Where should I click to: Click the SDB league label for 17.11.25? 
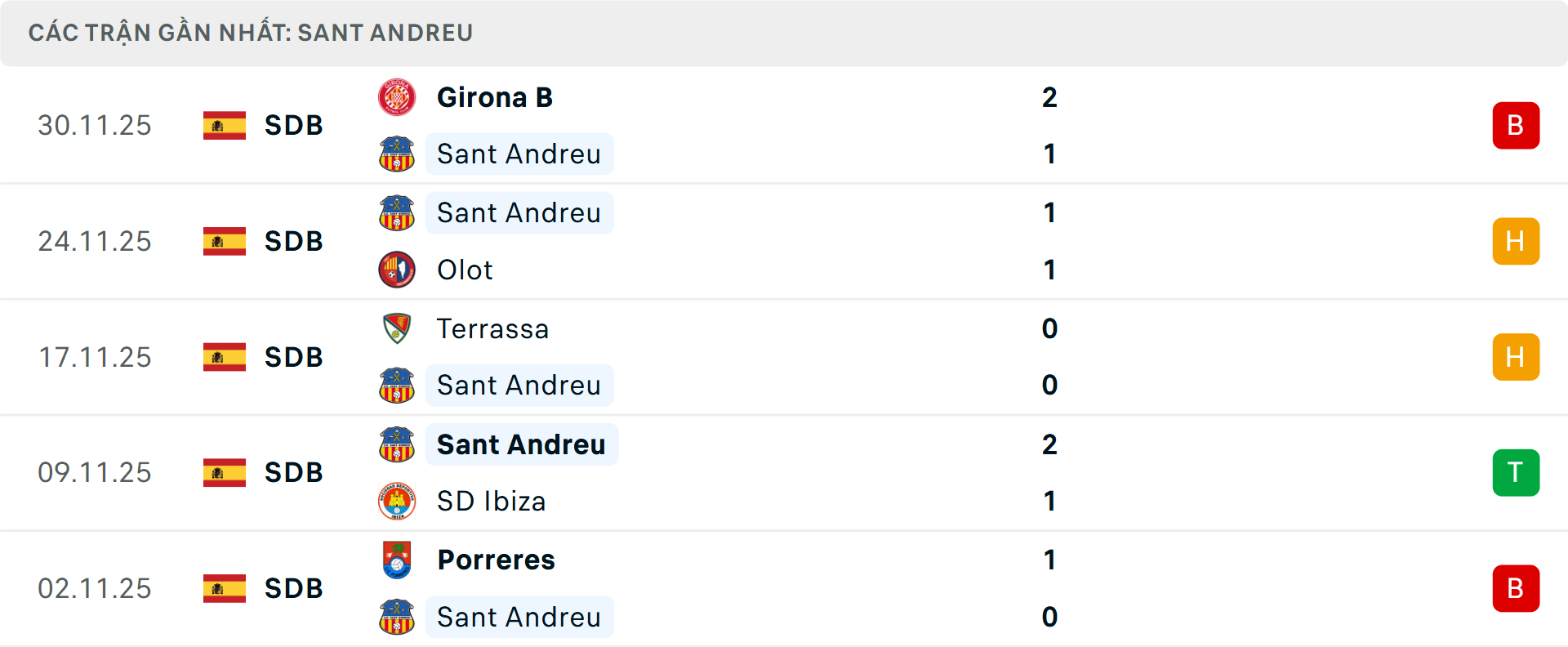pos(294,357)
